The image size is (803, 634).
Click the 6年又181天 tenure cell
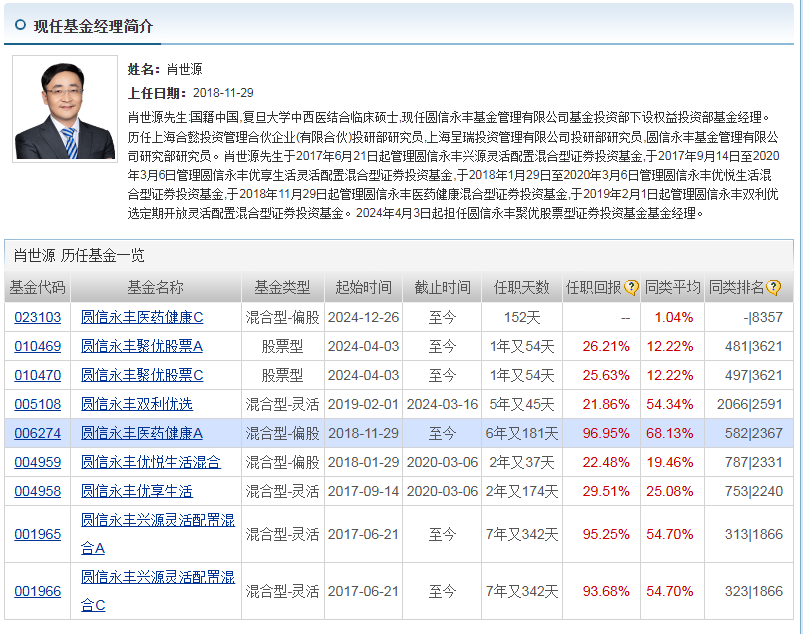[x=521, y=433]
